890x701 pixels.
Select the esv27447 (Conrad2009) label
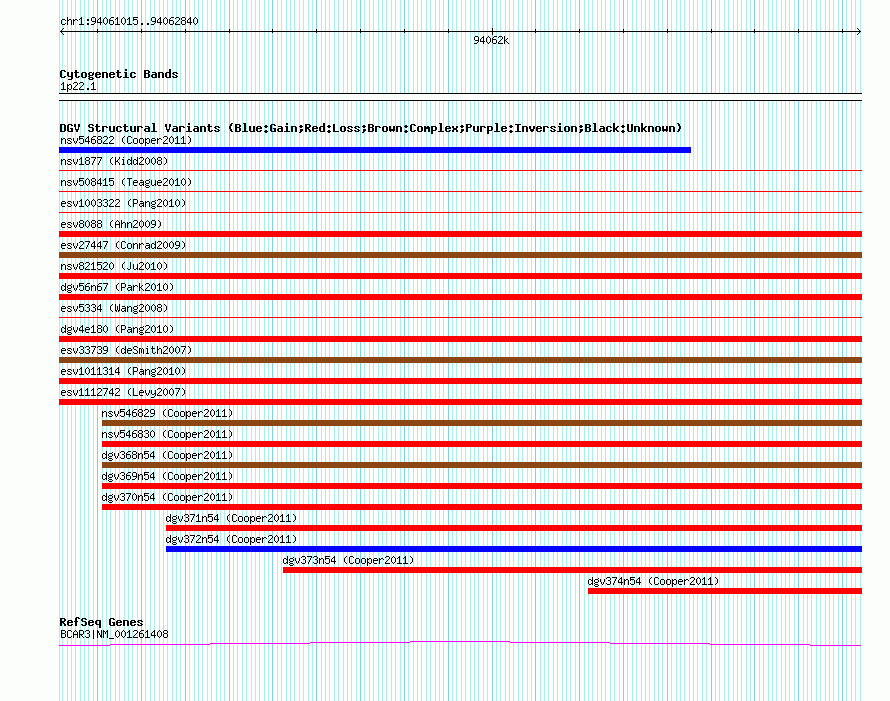(x=123, y=245)
